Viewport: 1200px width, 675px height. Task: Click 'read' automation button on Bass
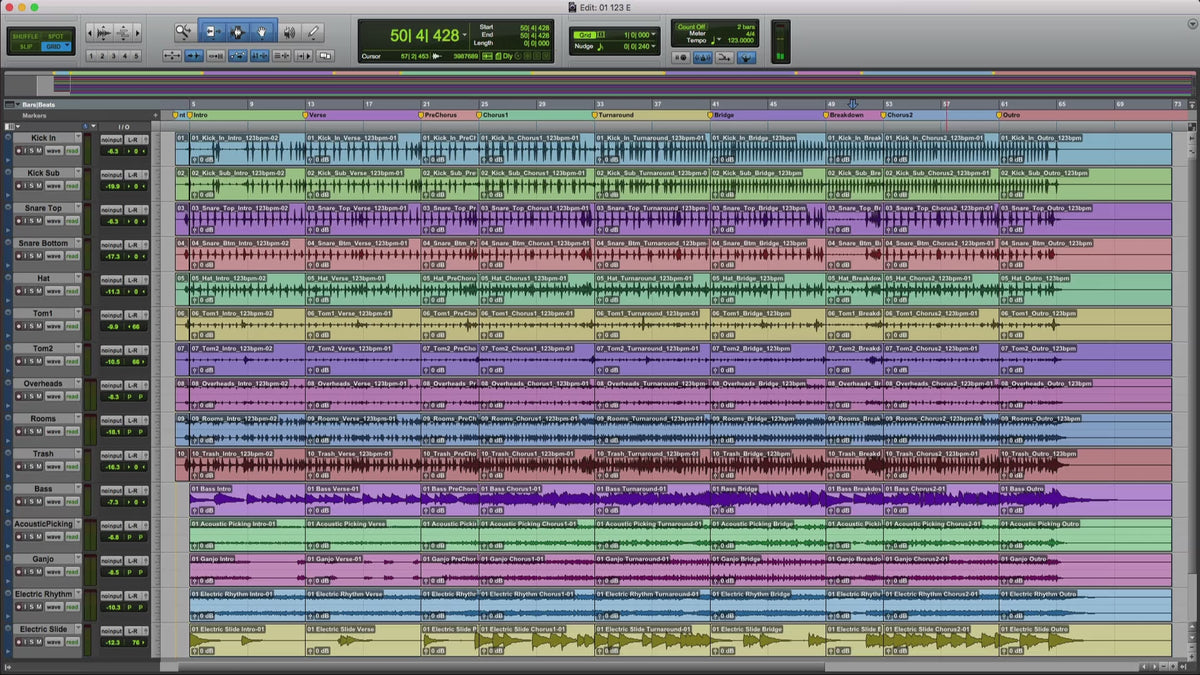pyautogui.click(x=72, y=501)
